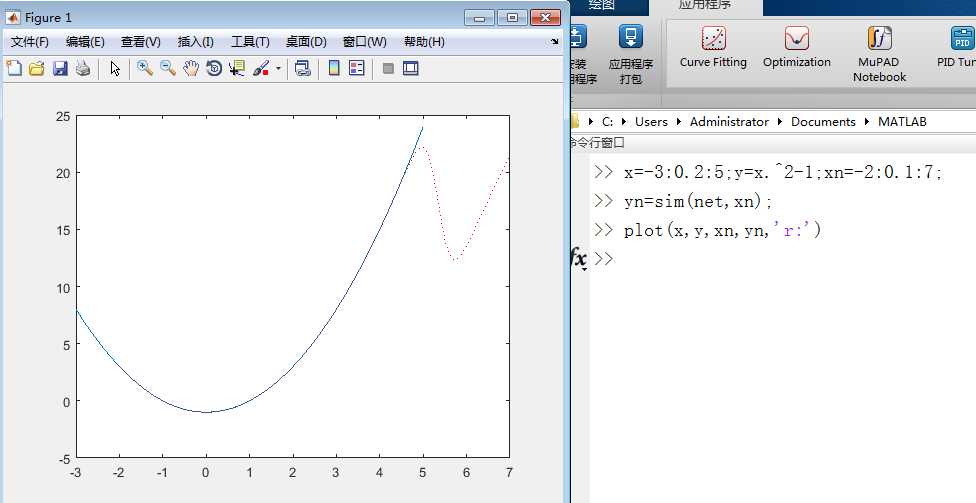Insert a legend from the toolbar
Image resolution: width=976 pixels, height=503 pixels.
tap(357, 68)
